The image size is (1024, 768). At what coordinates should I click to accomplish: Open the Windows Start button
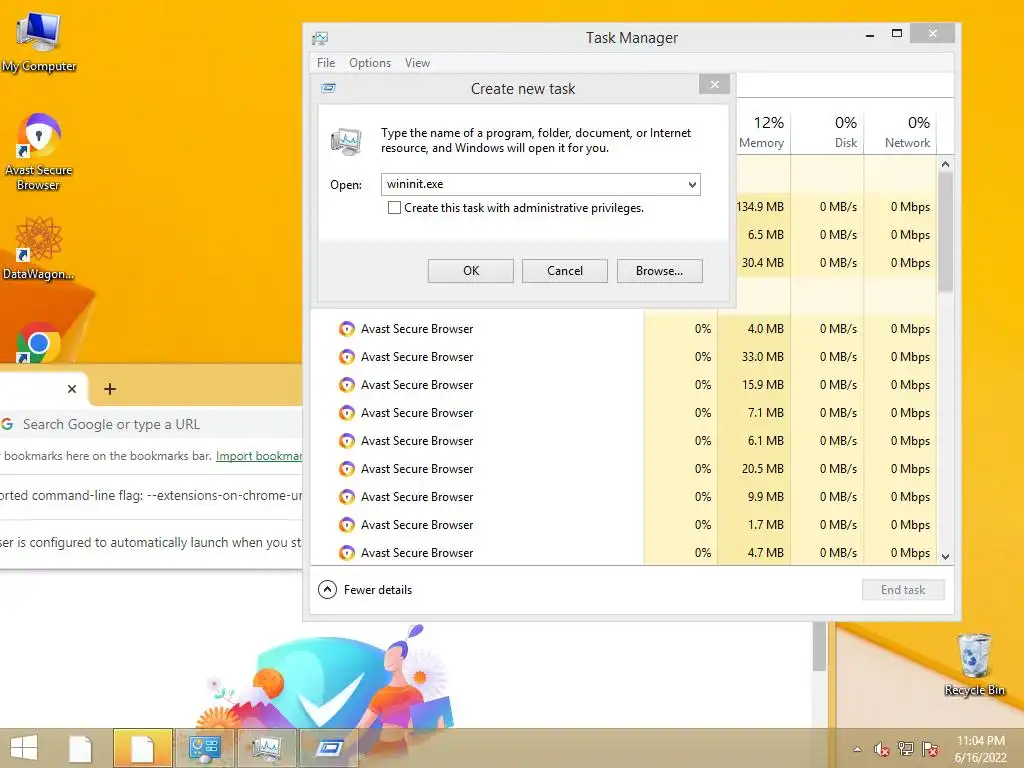(24, 748)
